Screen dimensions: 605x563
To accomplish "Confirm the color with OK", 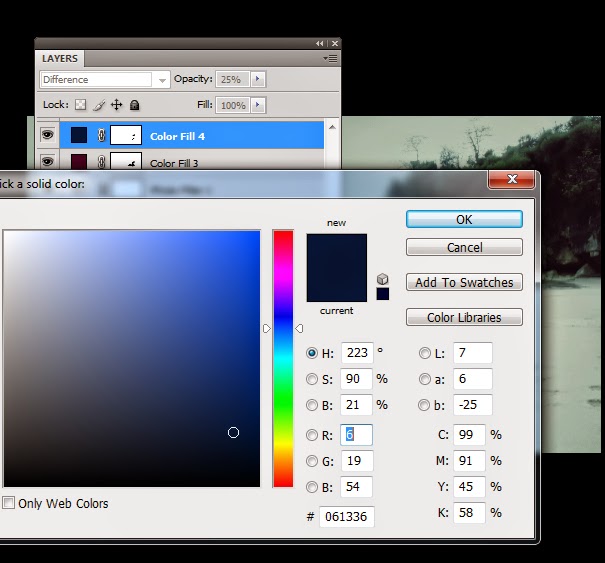I will pos(464,219).
